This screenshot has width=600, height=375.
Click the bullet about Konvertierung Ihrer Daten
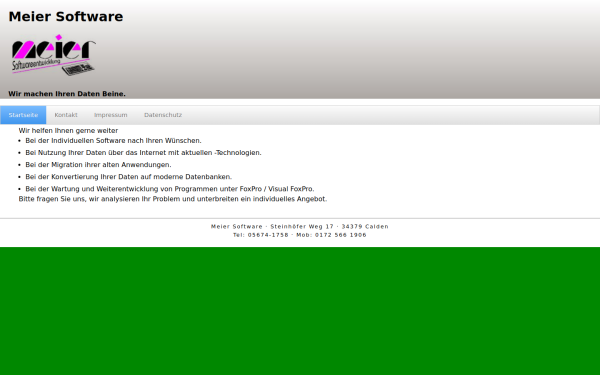[x=129, y=177]
